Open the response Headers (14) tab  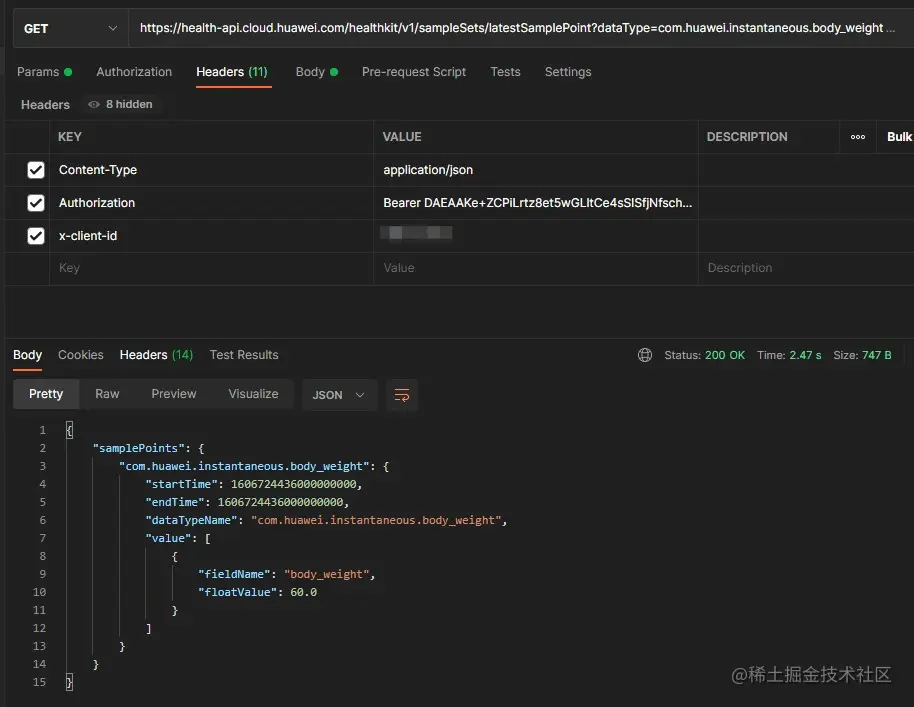(156, 355)
